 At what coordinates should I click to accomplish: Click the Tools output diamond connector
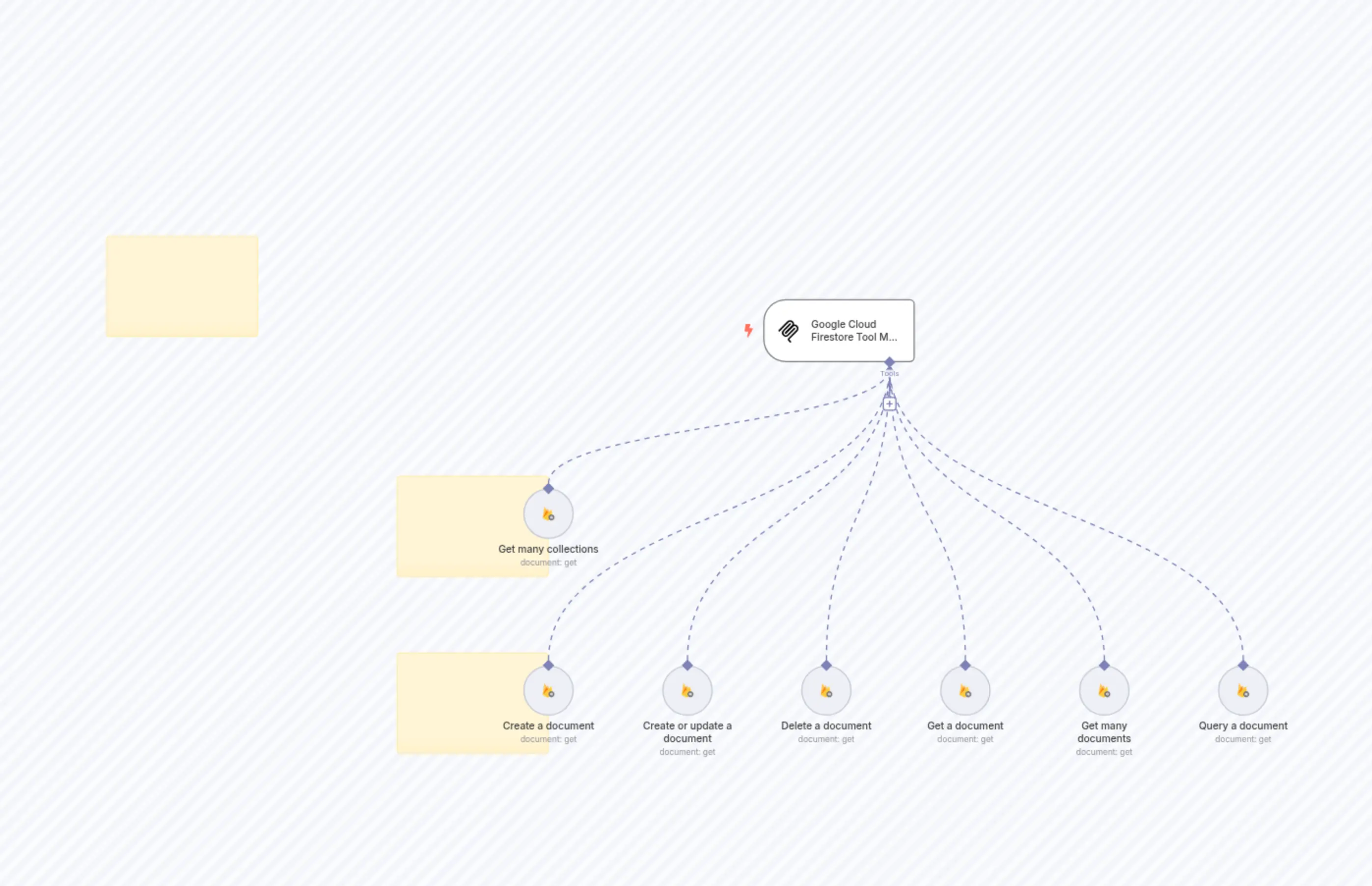click(889, 362)
